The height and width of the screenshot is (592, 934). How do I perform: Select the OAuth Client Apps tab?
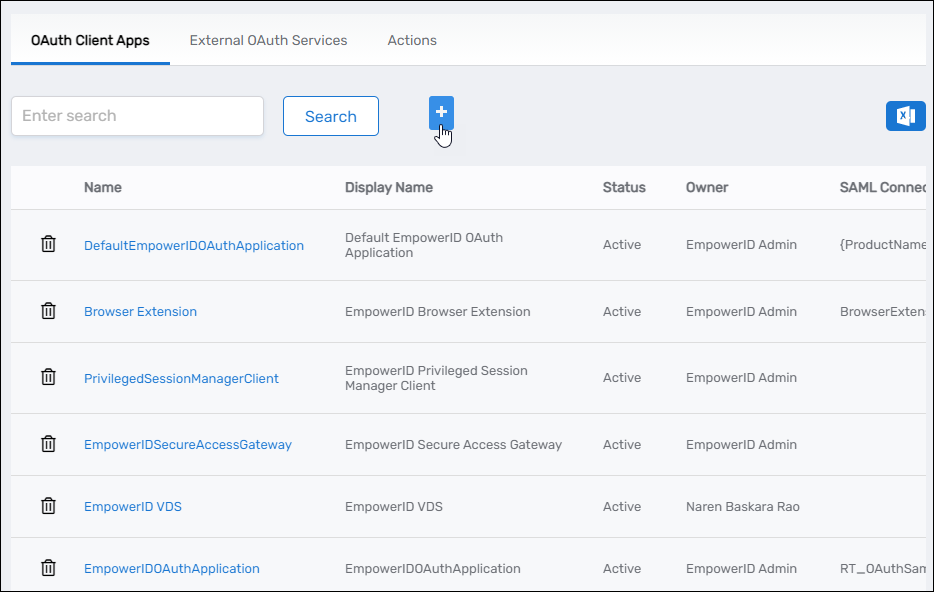(90, 40)
